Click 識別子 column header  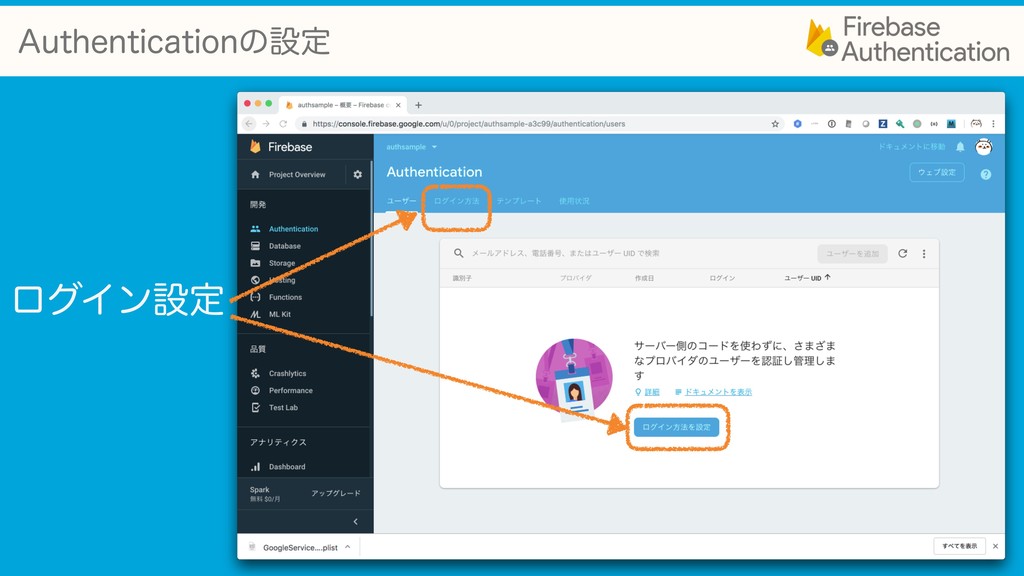462,278
